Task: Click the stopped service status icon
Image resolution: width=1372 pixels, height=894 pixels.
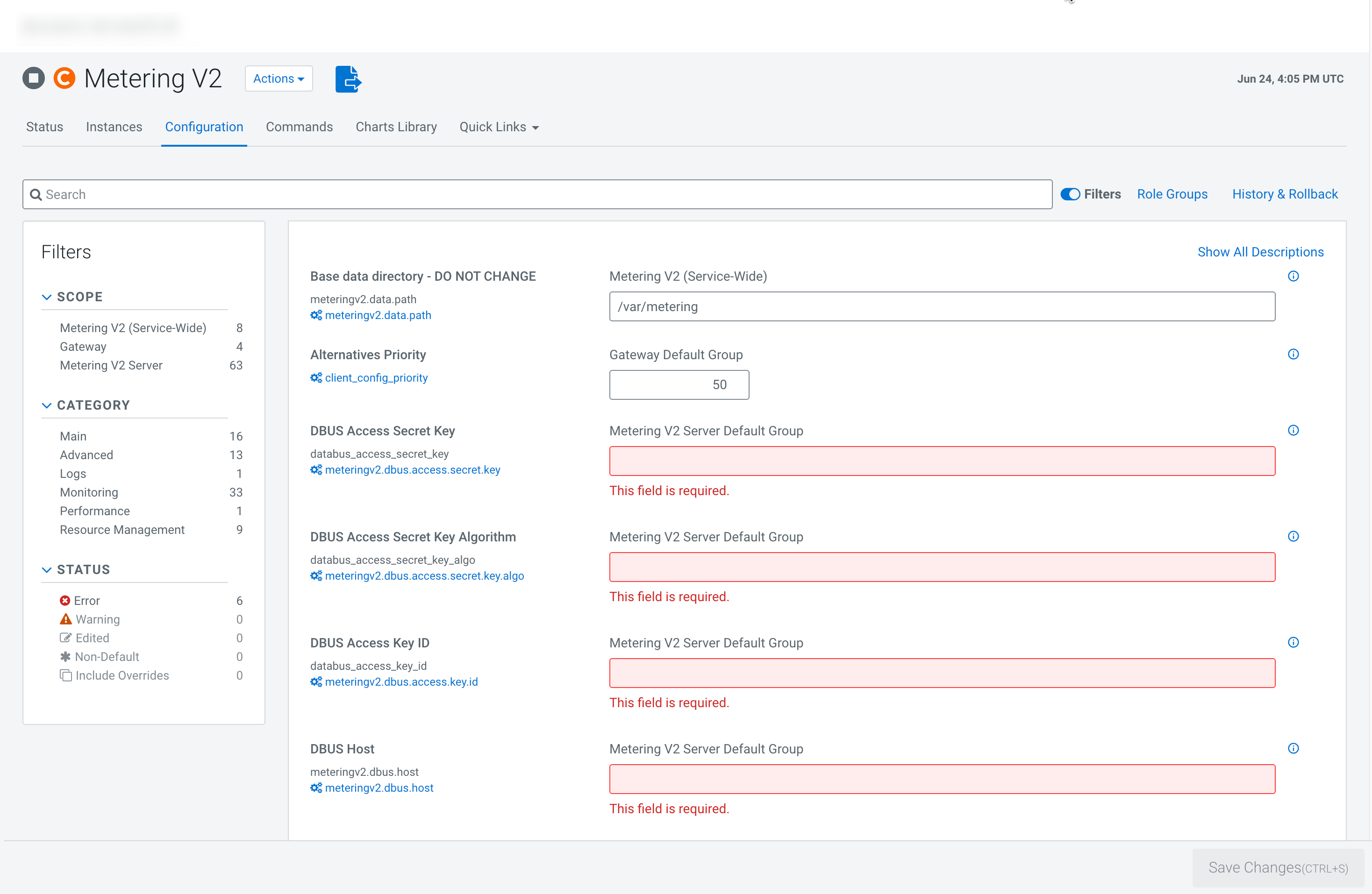Action: (34, 78)
